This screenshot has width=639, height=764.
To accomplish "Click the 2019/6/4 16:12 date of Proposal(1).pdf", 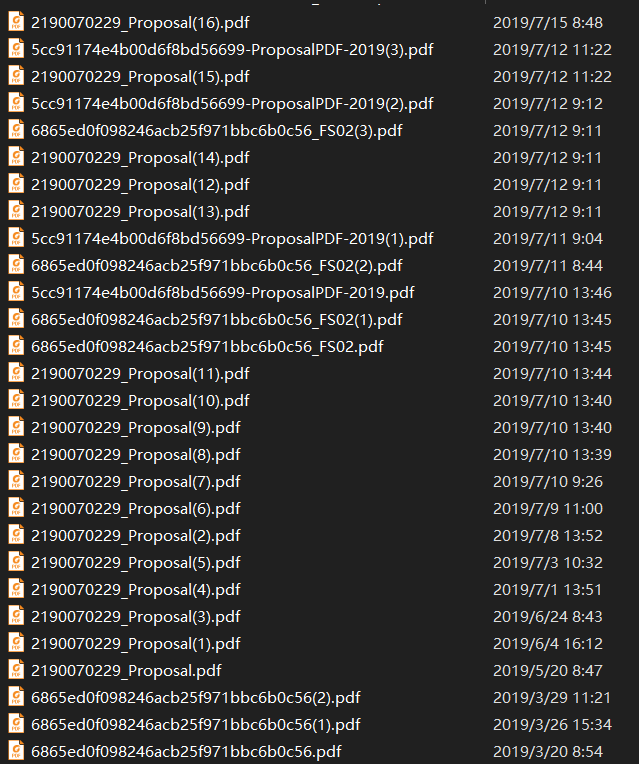I will pos(548,644).
